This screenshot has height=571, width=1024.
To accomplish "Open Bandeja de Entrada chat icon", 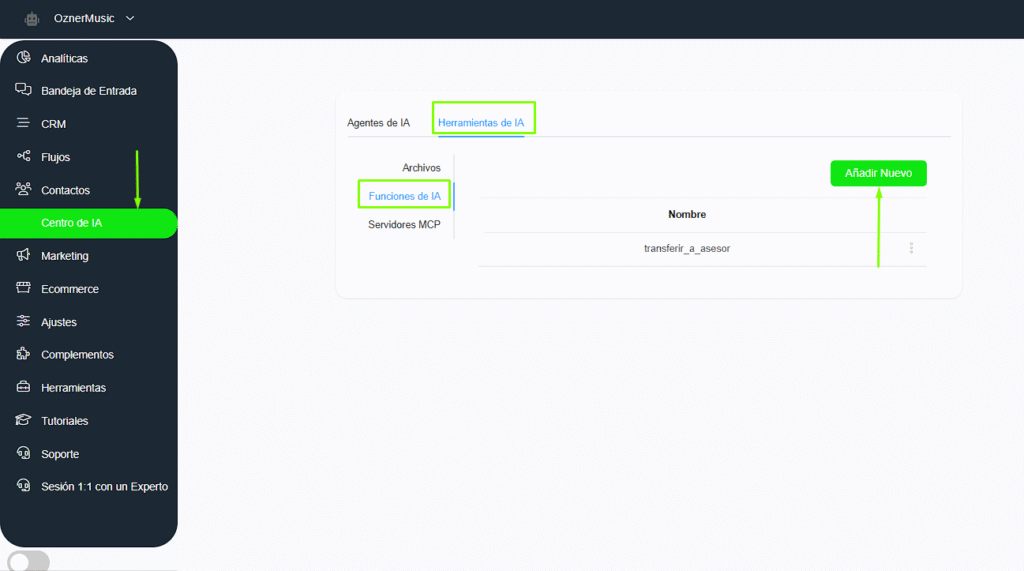I will [24, 90].
